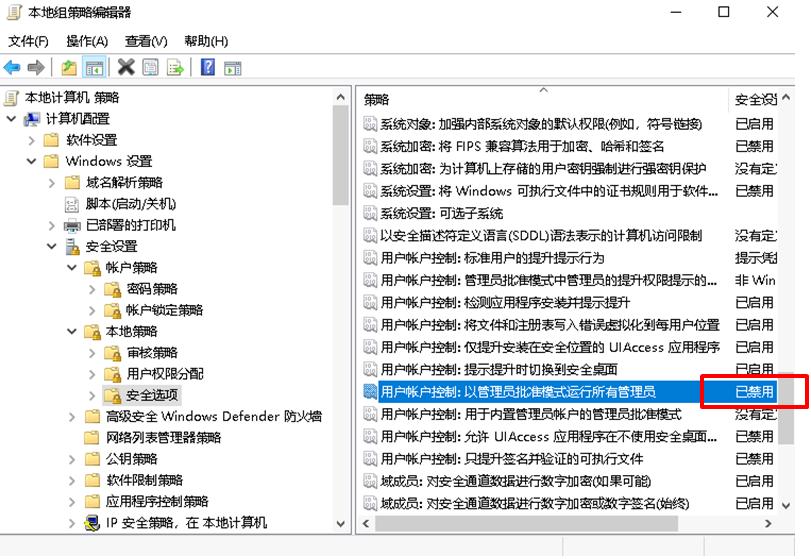Open the 帮助(H) menu
This screenshot has height=559, width=811.
coord(206,41)
